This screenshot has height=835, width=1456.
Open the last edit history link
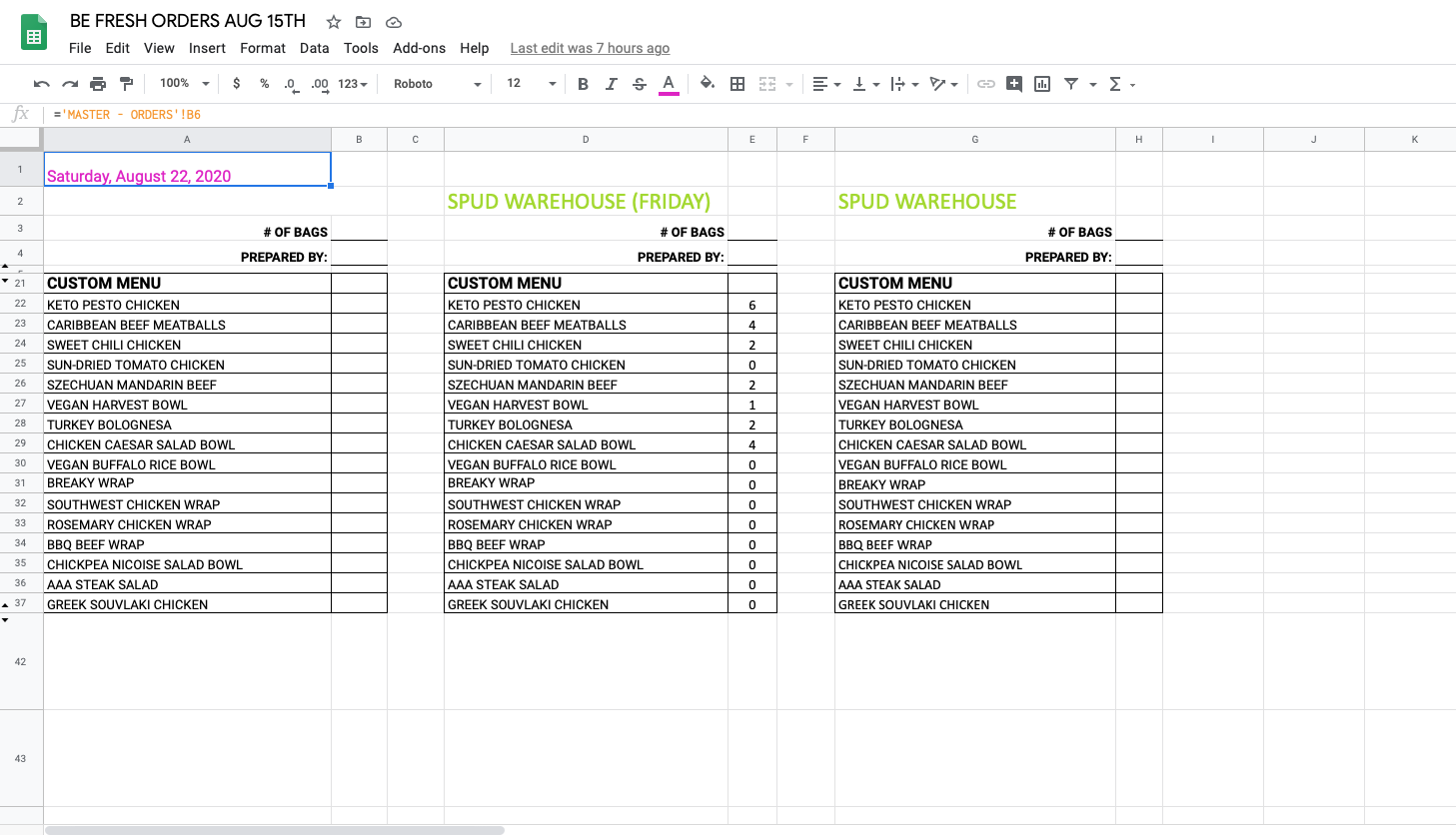(590, 48)
